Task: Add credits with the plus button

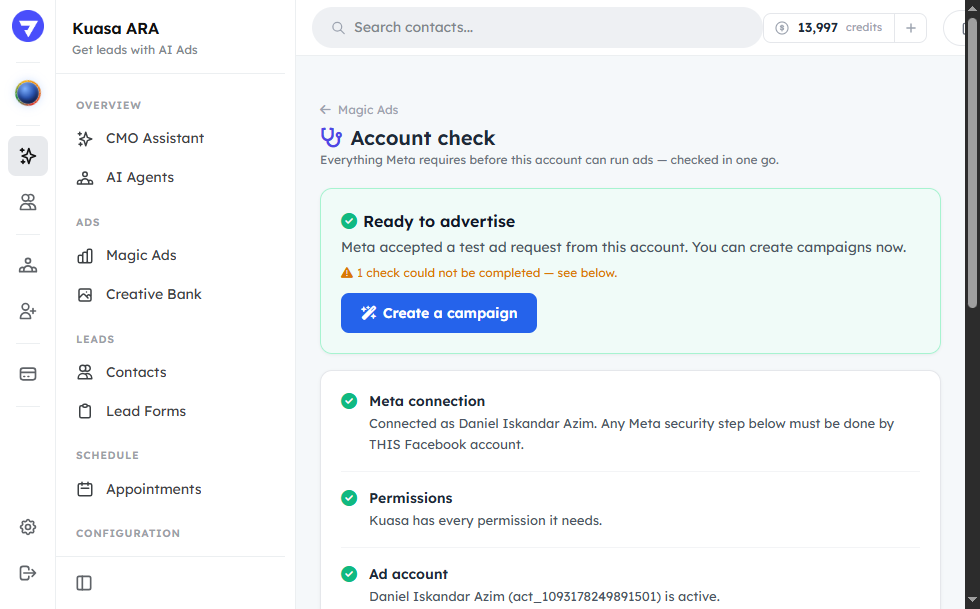Action: (911, 28)
